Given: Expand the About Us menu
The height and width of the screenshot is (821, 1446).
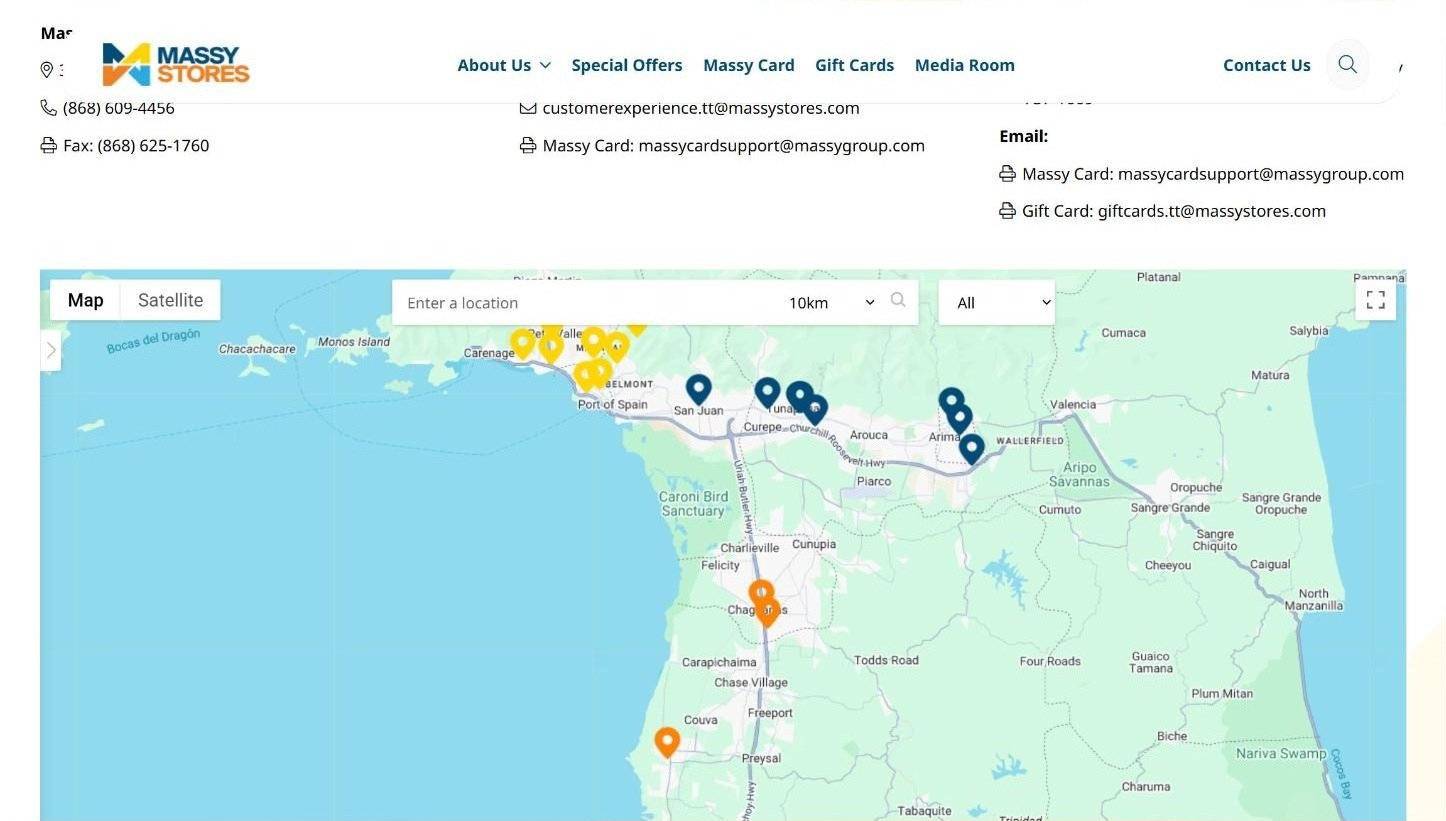Looking at the screenshot, I should [504, 65].
